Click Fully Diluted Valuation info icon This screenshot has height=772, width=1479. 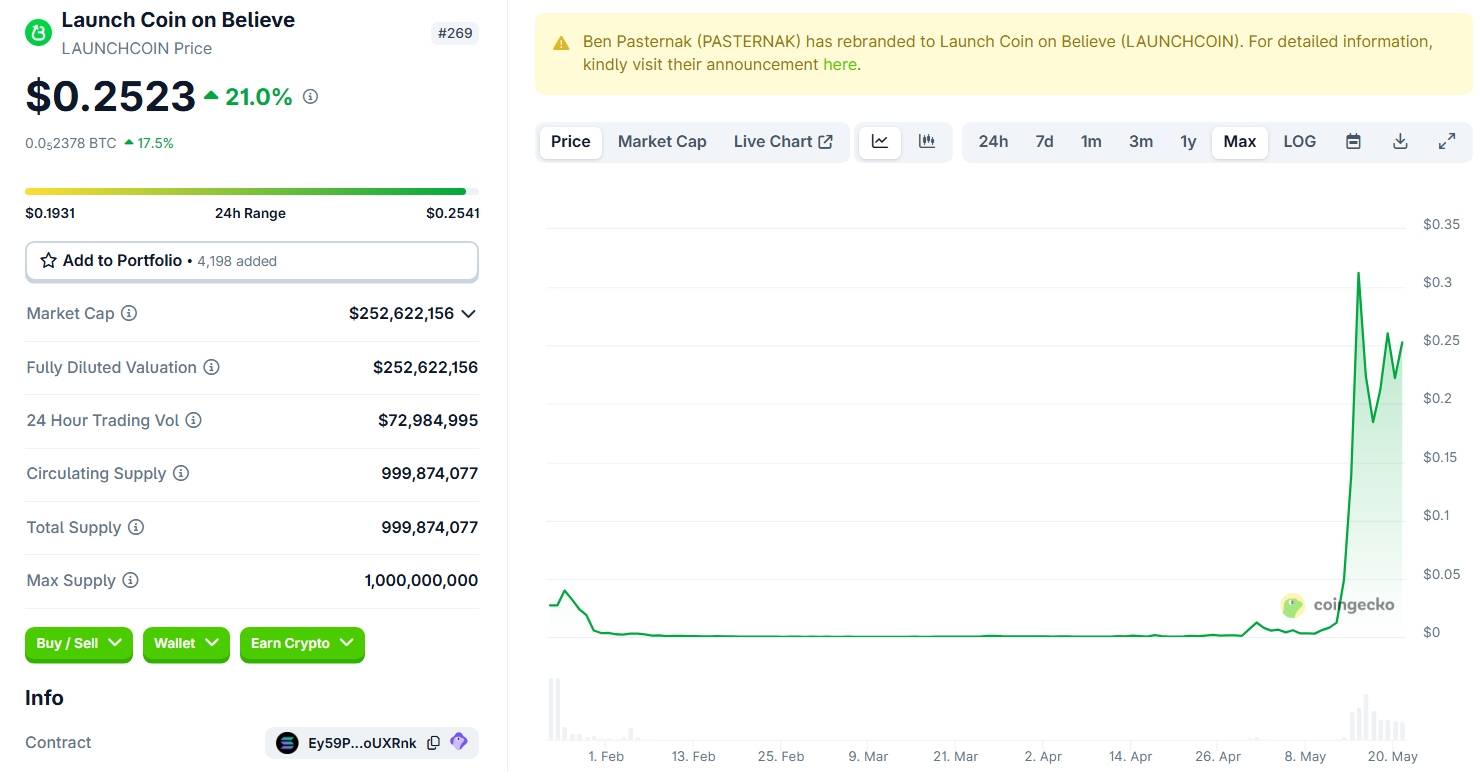tap(211, 367)
